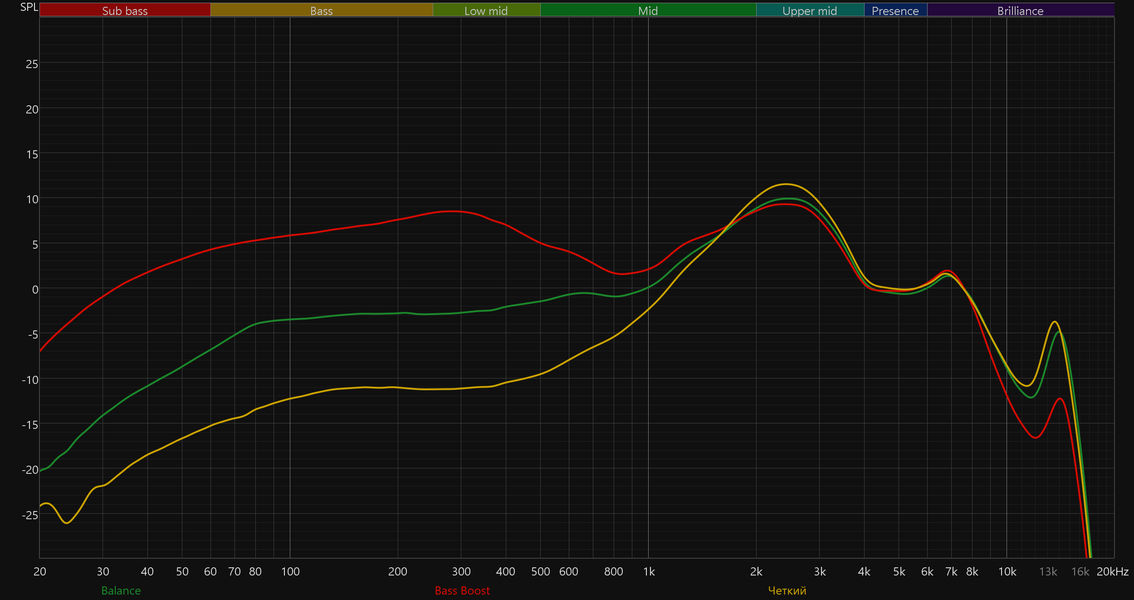
Task: Click the 15 SPL axis value
Action: pyautogui.click(x=32, y=154)
